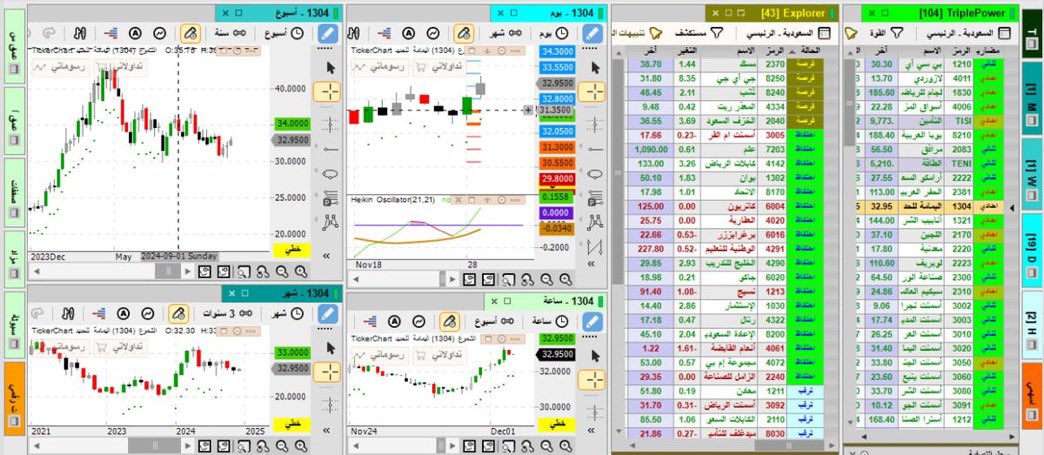Toggle the [1] W side panel checkbox

tap(1033, 195)
